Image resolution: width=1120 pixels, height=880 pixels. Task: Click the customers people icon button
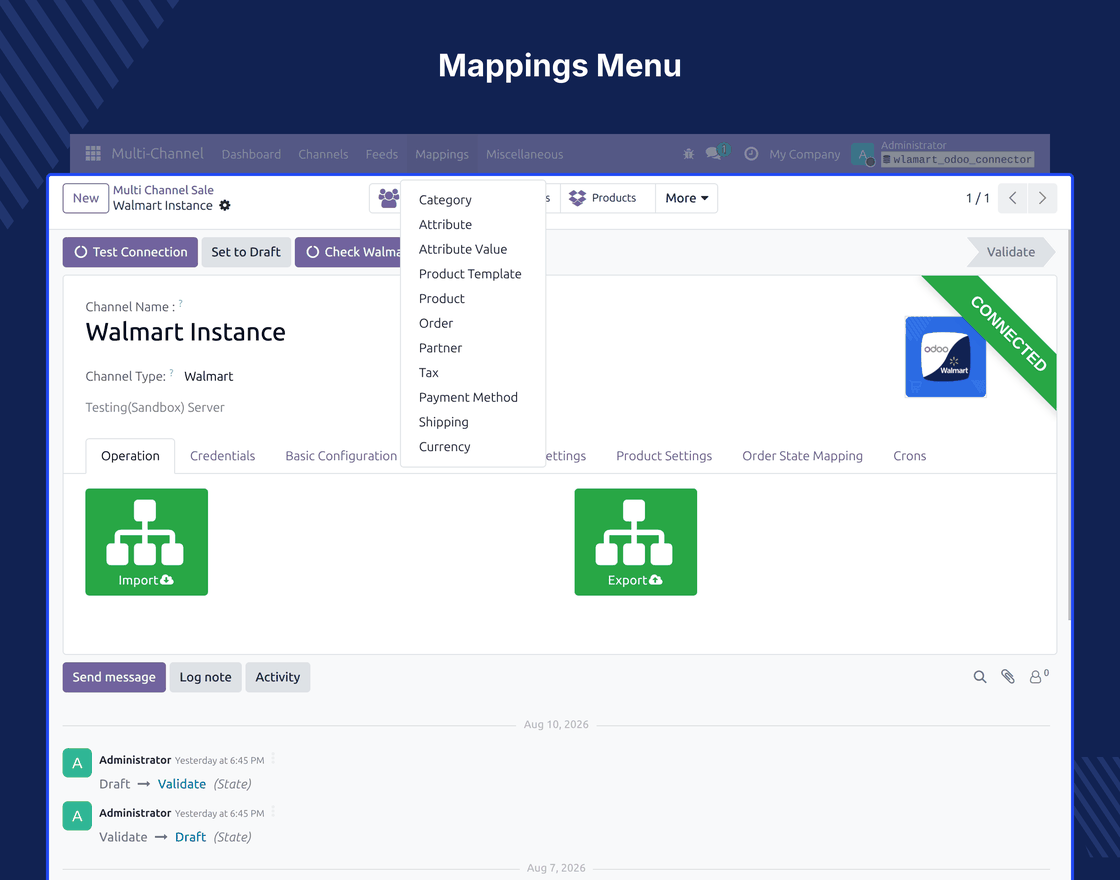pyautogui.click(x=387, y=199)
